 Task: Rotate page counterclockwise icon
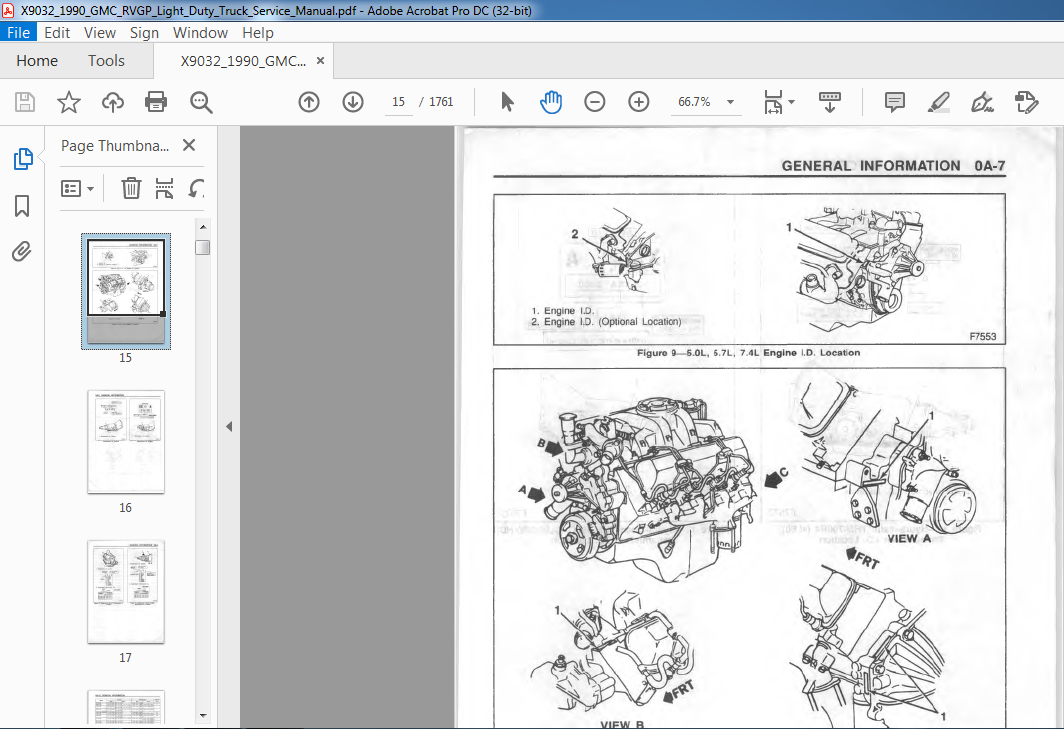point(195,188)
